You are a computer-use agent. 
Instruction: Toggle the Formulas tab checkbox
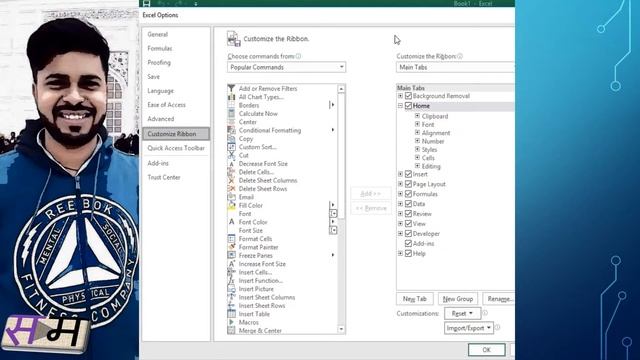[x=408, y=194]
